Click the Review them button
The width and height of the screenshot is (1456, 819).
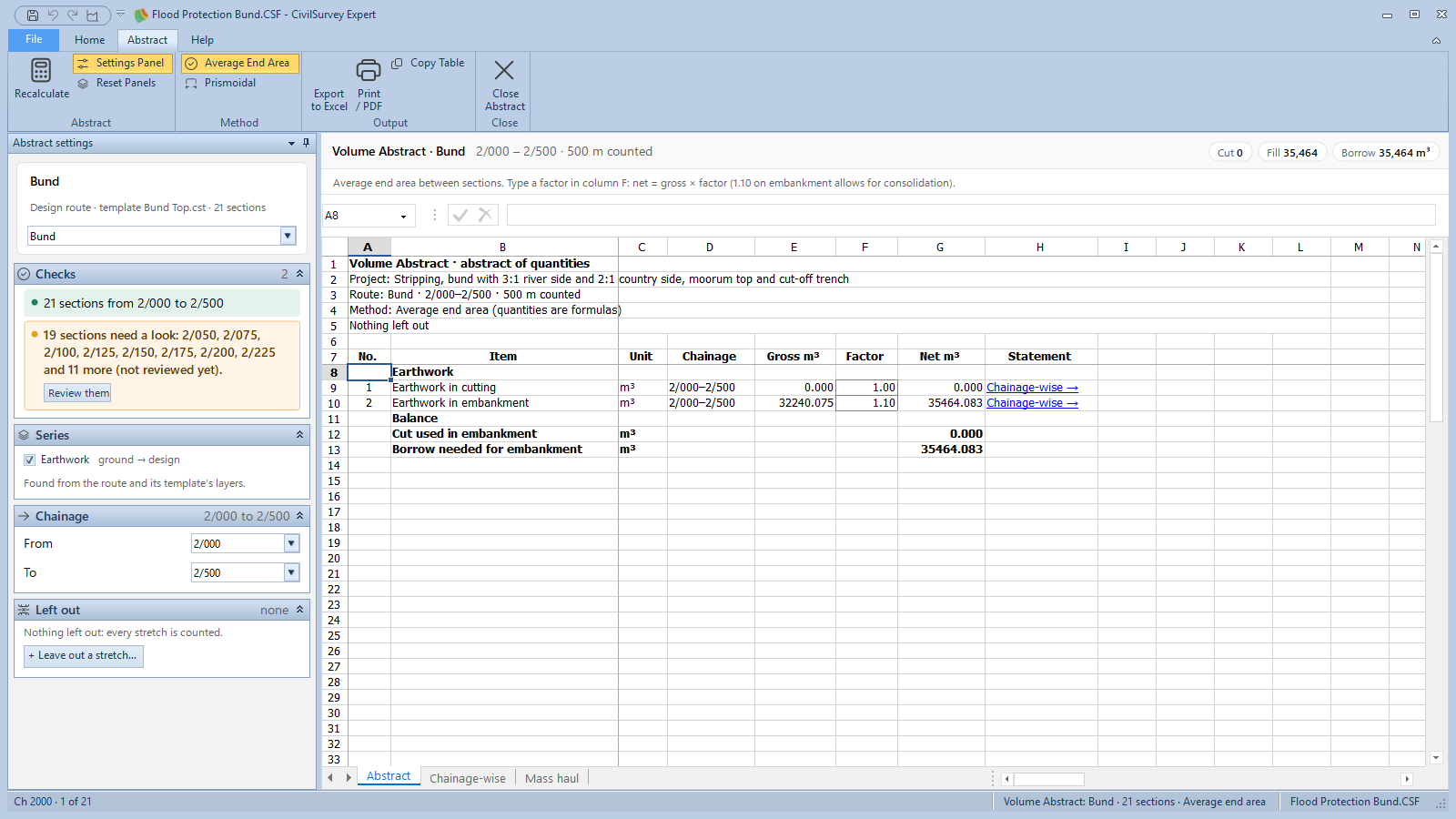click(x=78, y=393)
